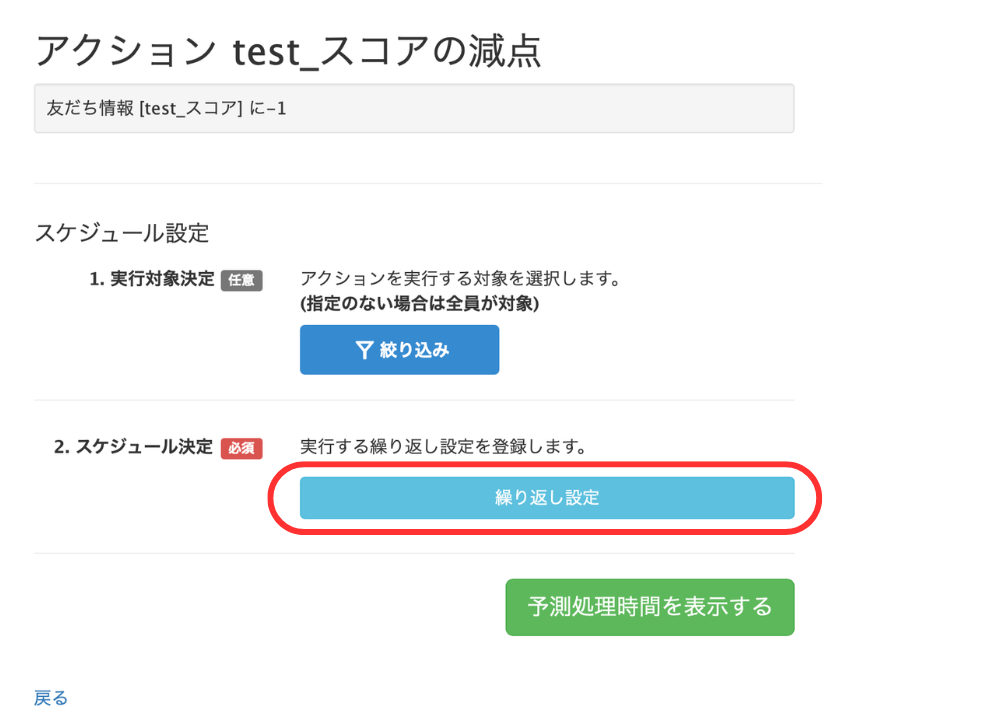Click the divider above the green button
982x726 pixels.
(414, 553)
